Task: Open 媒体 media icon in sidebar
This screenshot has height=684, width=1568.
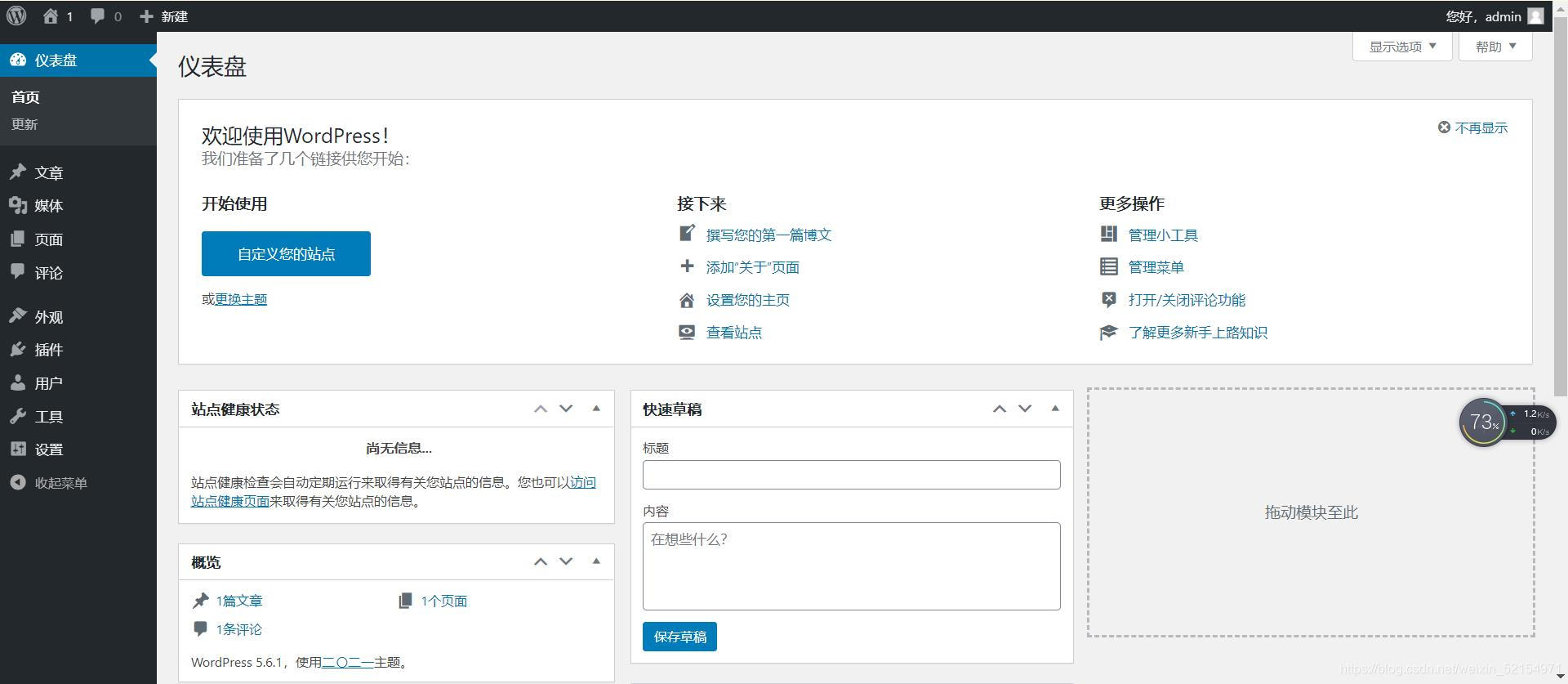Action: (18, 206)
